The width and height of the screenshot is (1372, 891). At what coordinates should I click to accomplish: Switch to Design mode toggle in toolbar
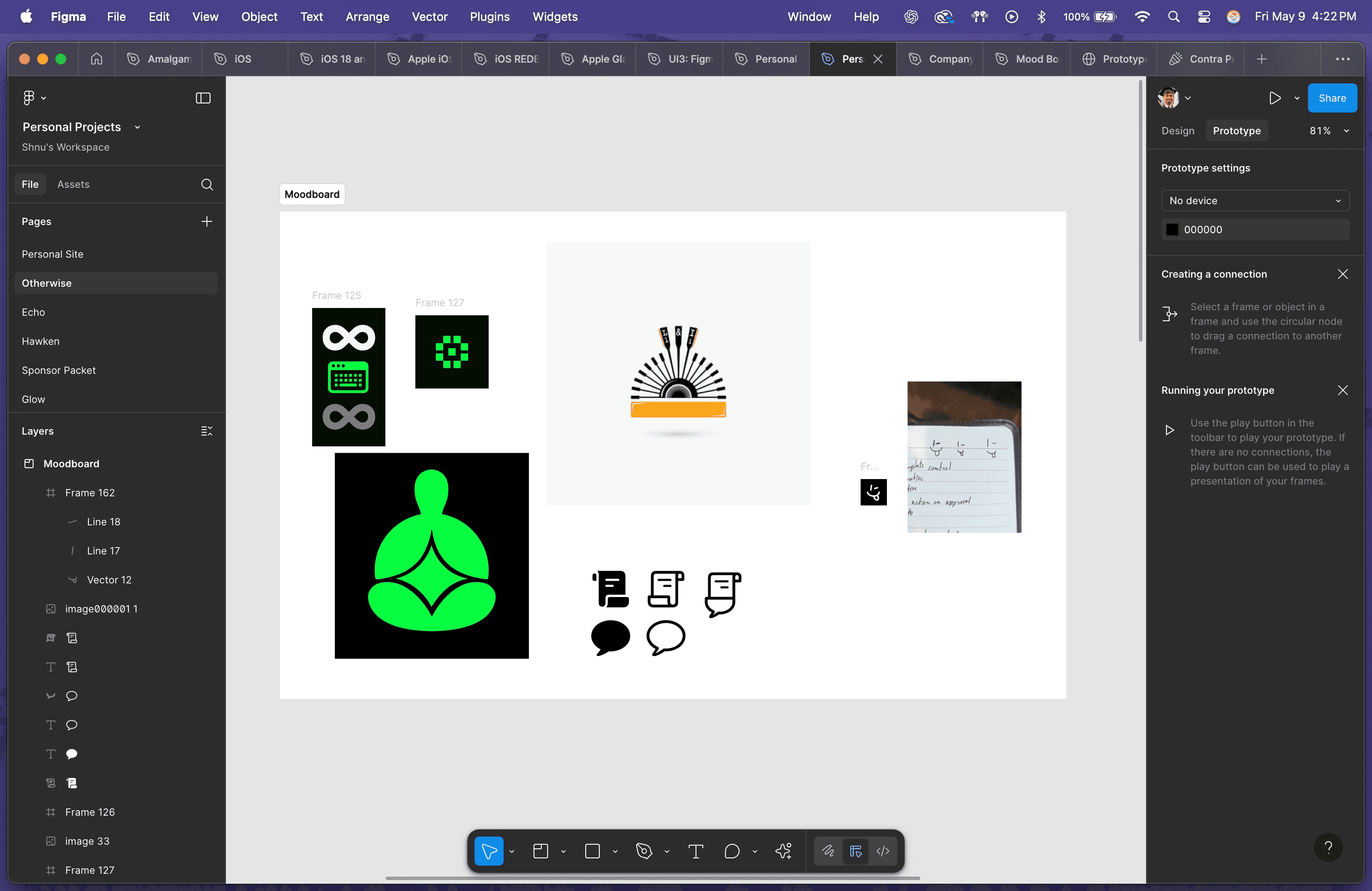[856, 851]
